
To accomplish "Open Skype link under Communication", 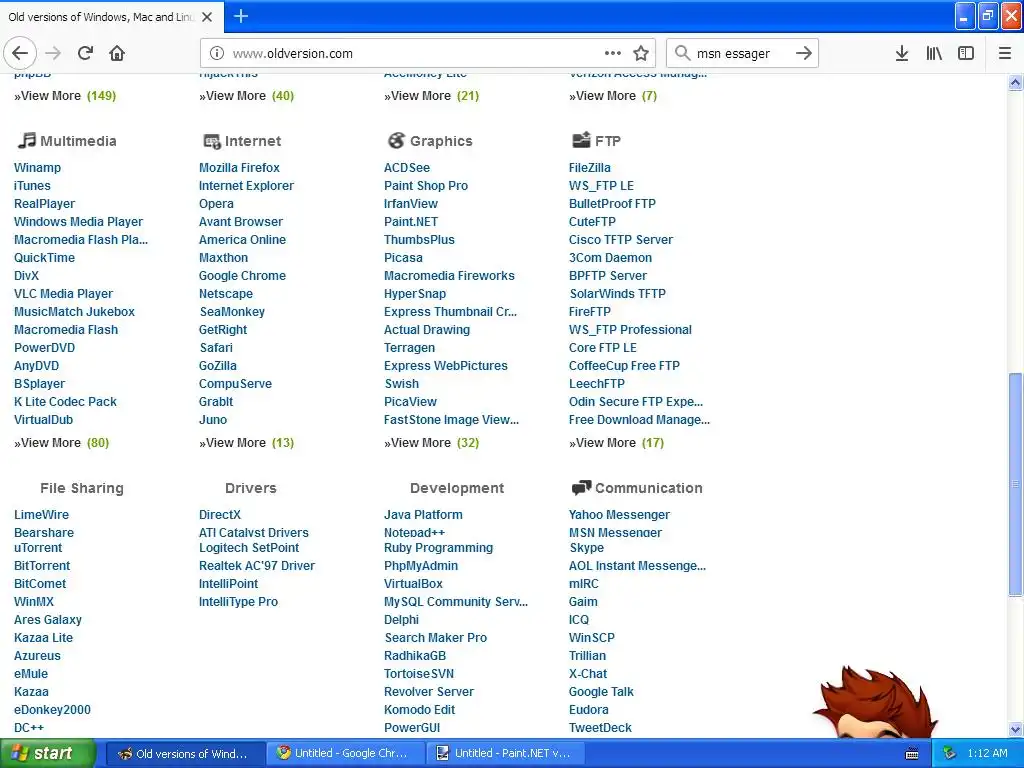I will pyautogui.click(x=586, y=548).
